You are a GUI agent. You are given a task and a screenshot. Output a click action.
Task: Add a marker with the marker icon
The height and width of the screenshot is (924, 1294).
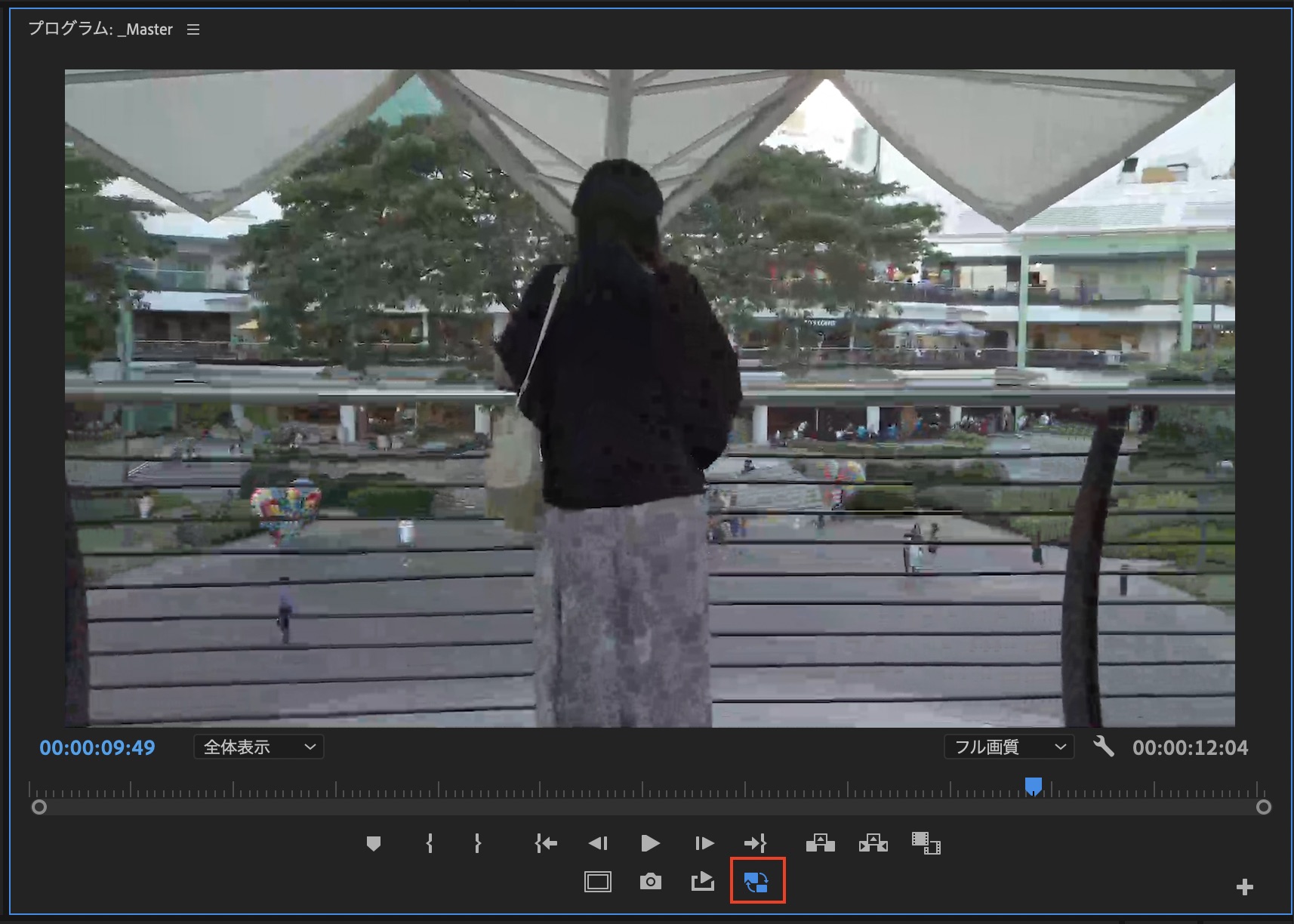click(373, 843)
